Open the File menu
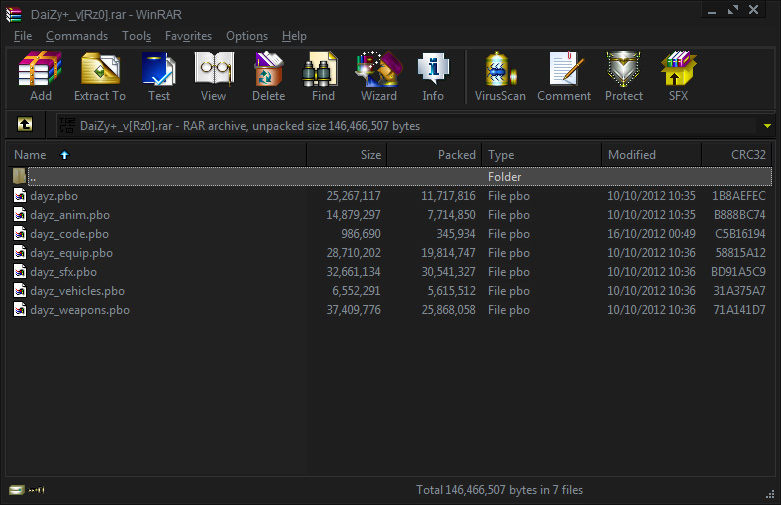Screen dimensions: 781x505 pos(23,36)
